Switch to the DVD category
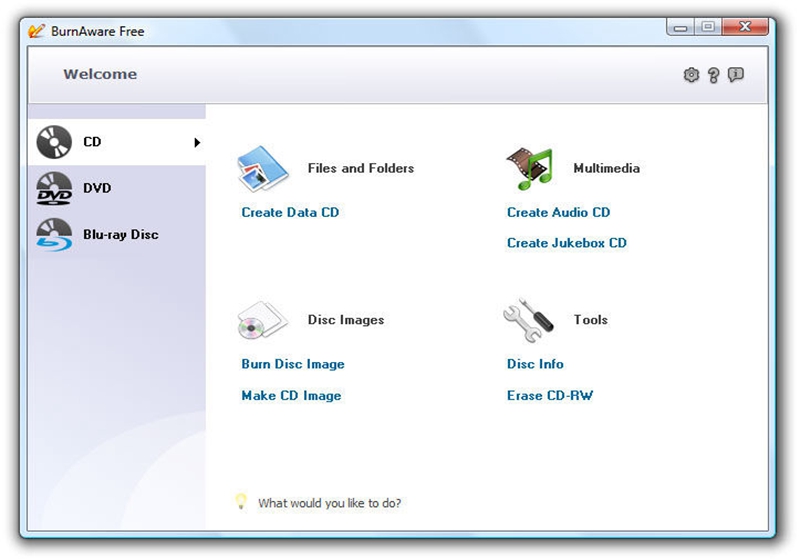 click(117, 188)
